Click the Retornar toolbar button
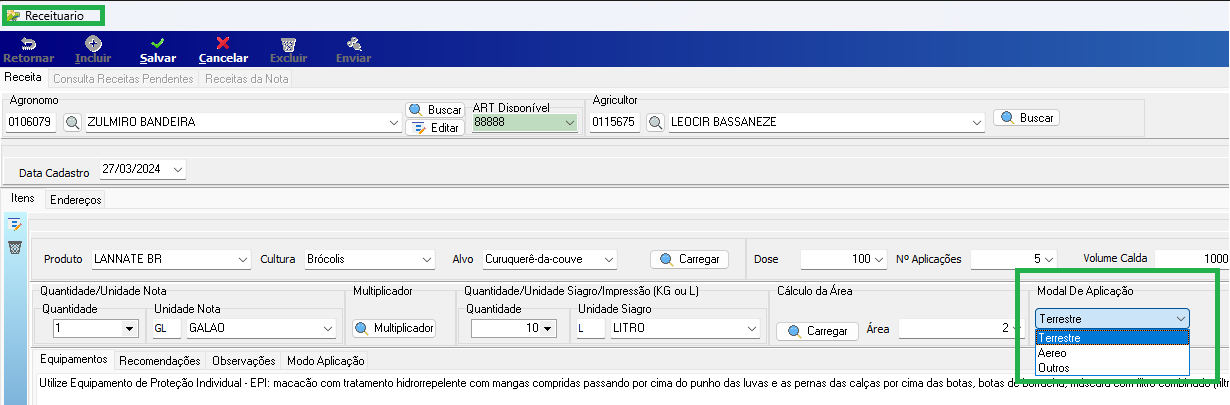Screen dimensions: 1230x405 (28, 50)
